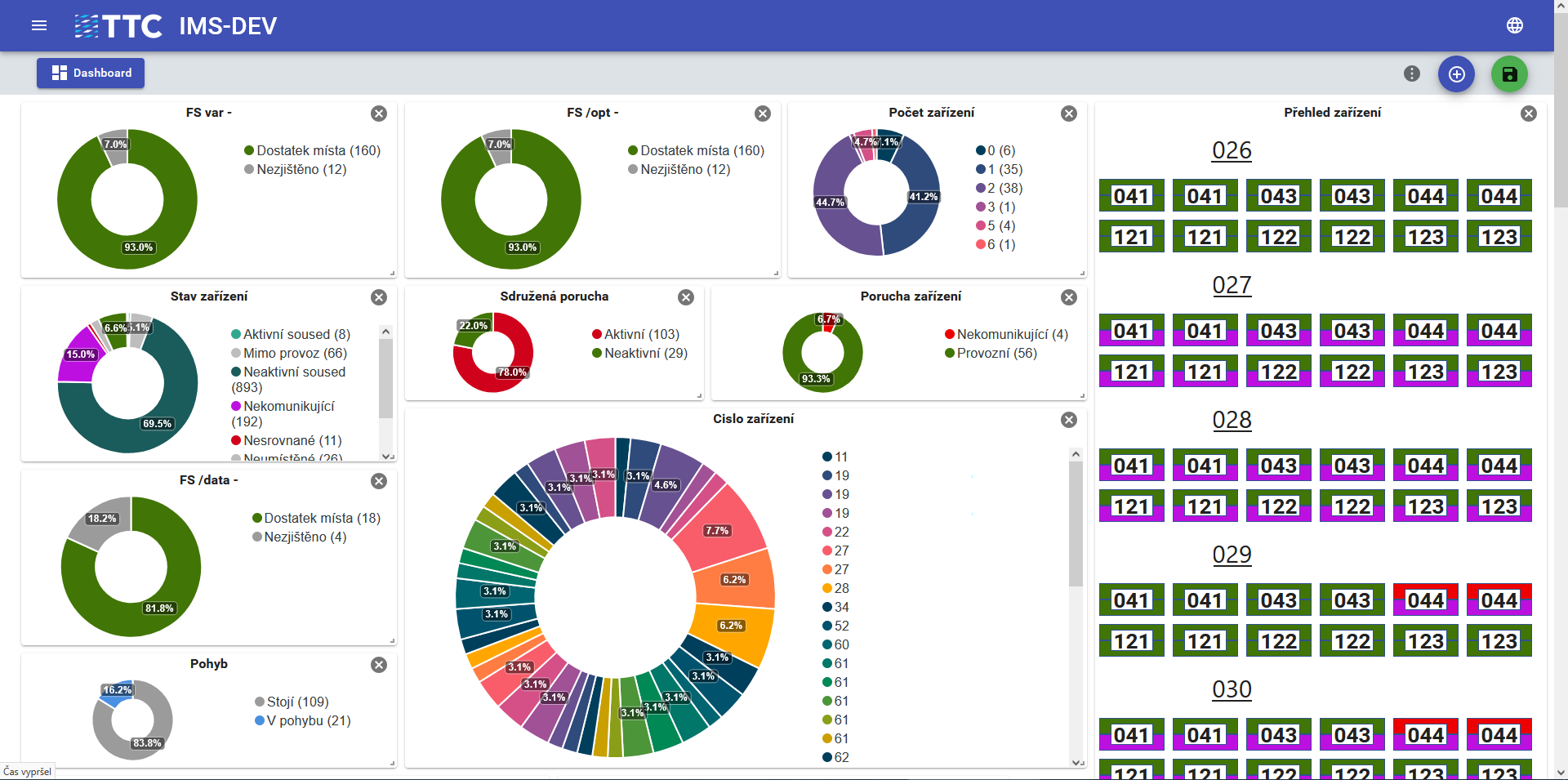Remove the FS var widget
The width and height of the screenshot is (1568, 780).
tap(379, 114)
